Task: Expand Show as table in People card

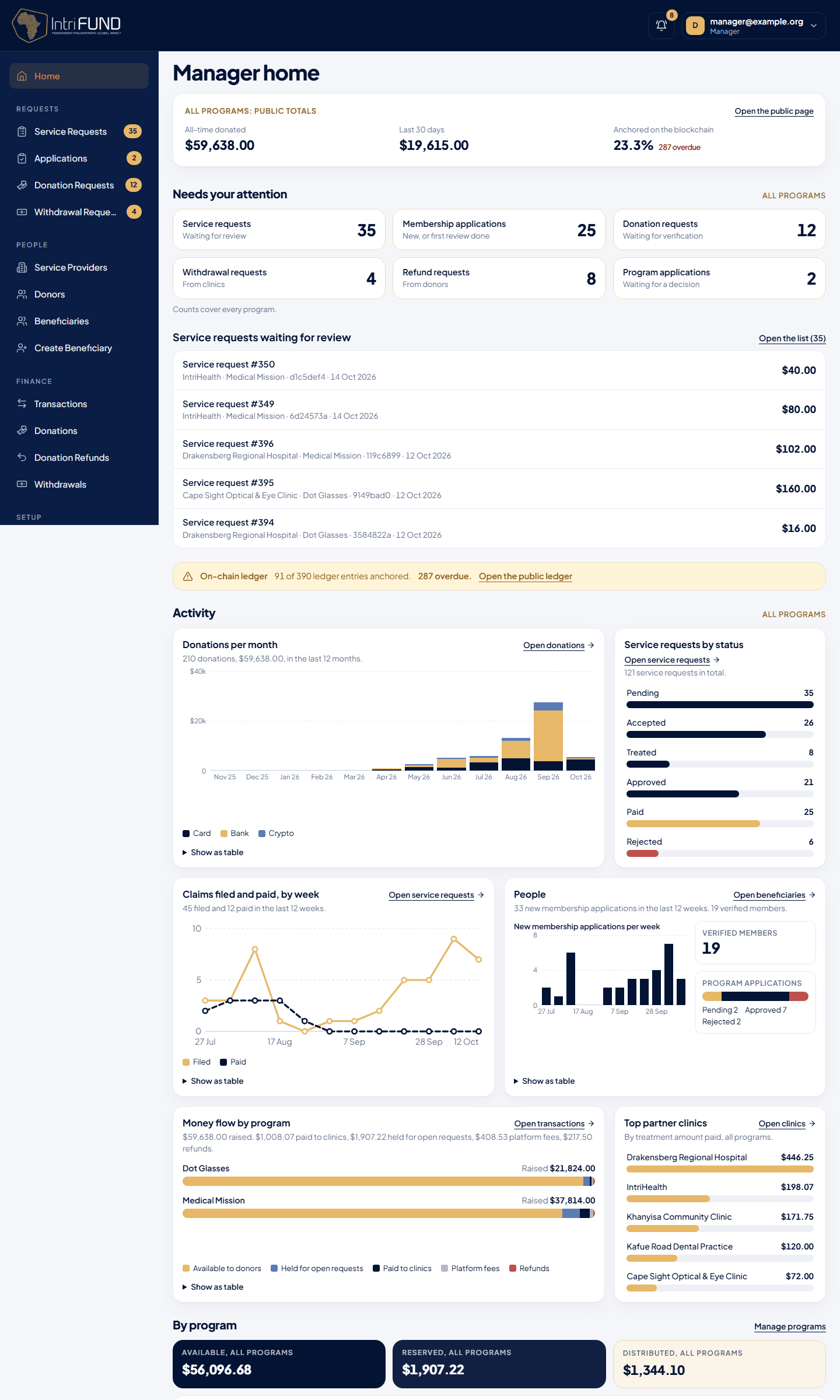Action: tap(544, 1081)
